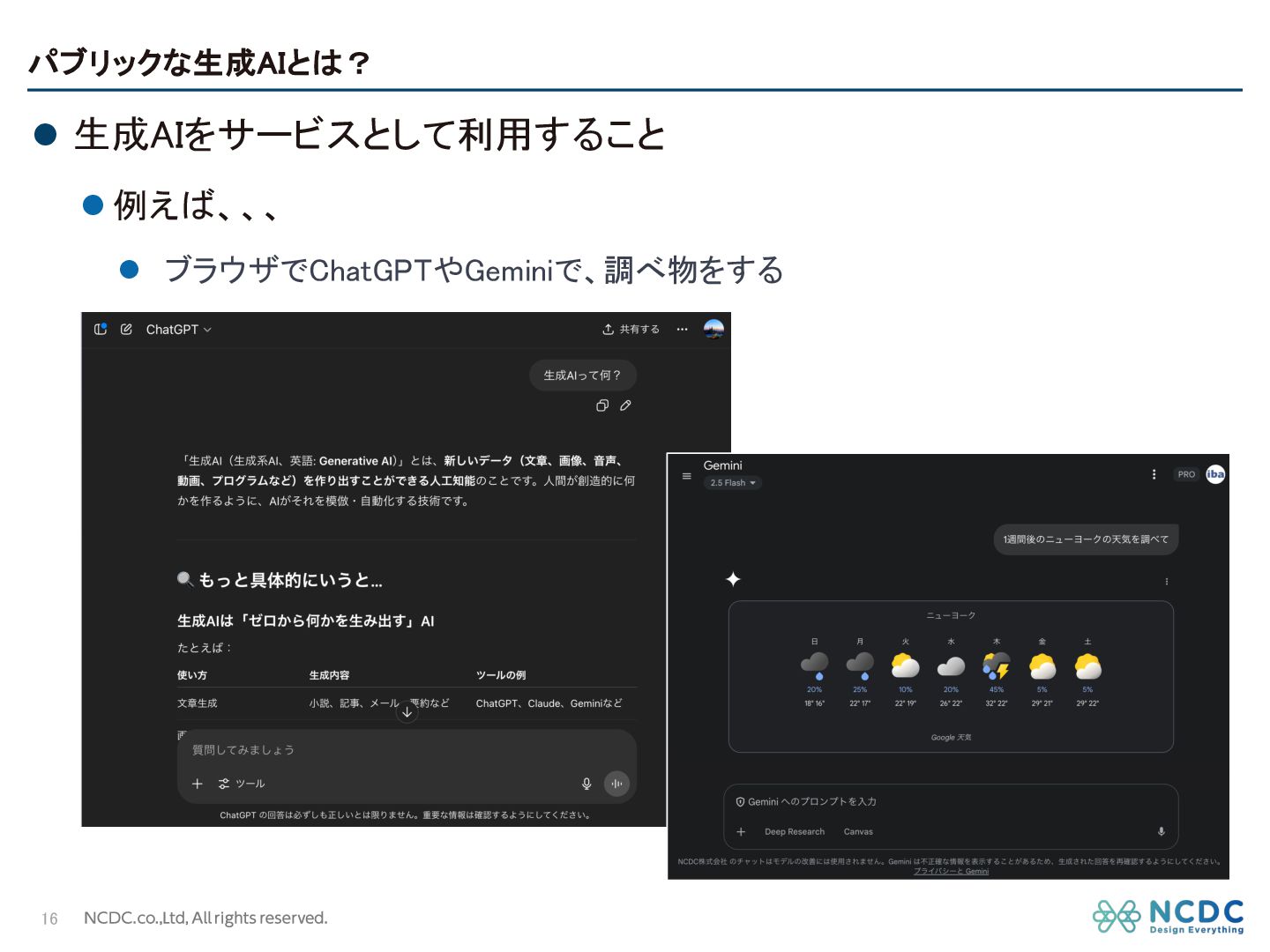Open the Gemini hamburger menu
This screenshot has width=1270, height=952.
click(687, 476)
